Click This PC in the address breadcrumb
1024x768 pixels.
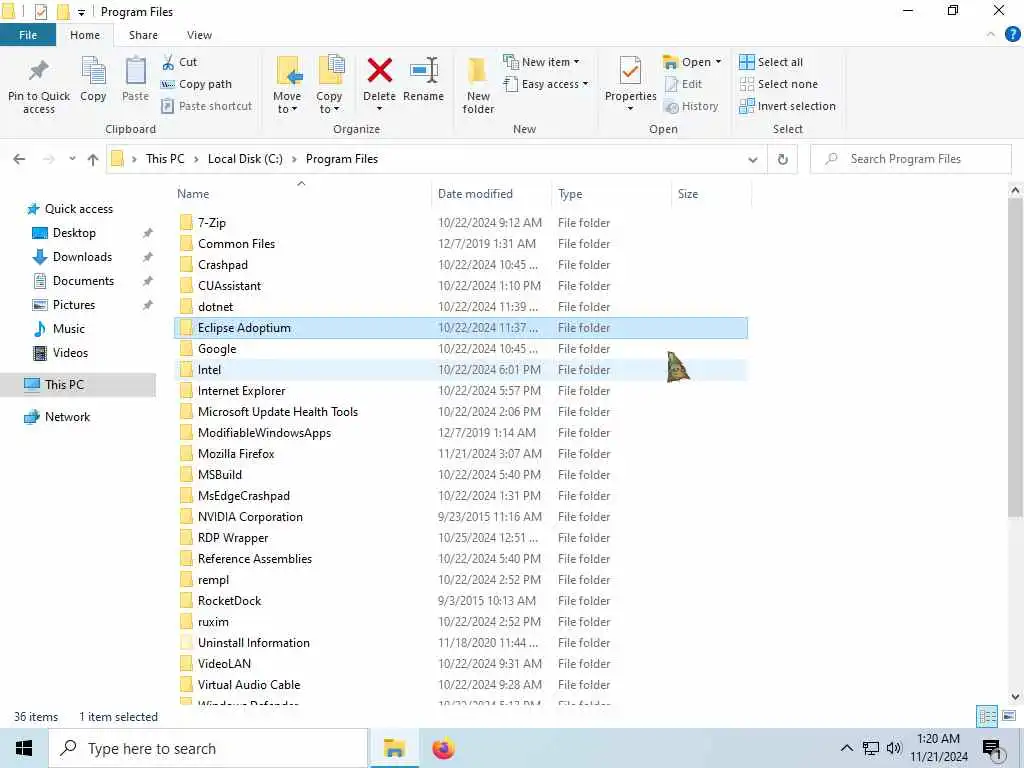(165, 159)
